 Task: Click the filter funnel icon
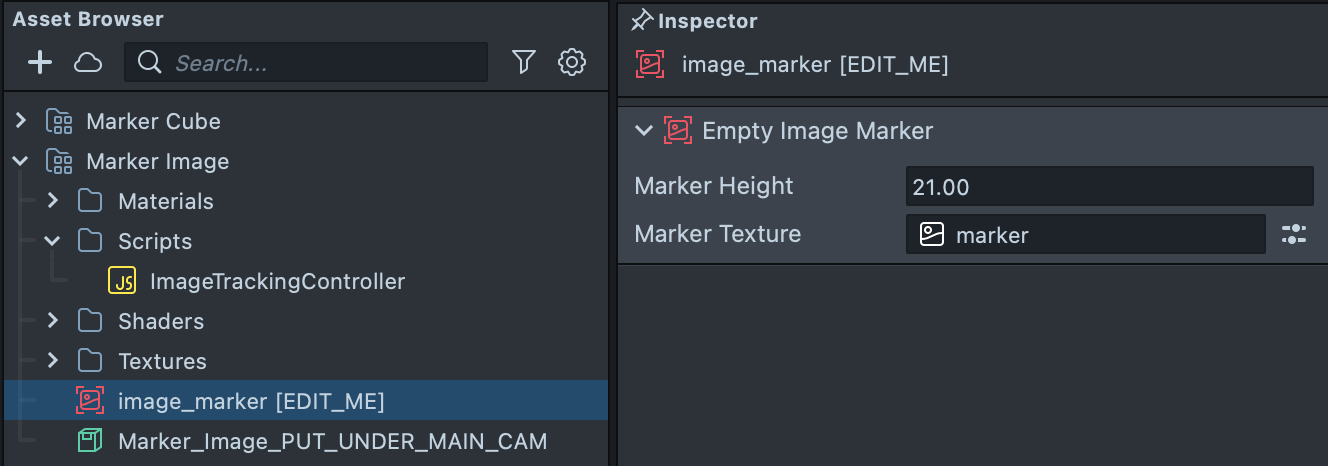pos(523,63)
